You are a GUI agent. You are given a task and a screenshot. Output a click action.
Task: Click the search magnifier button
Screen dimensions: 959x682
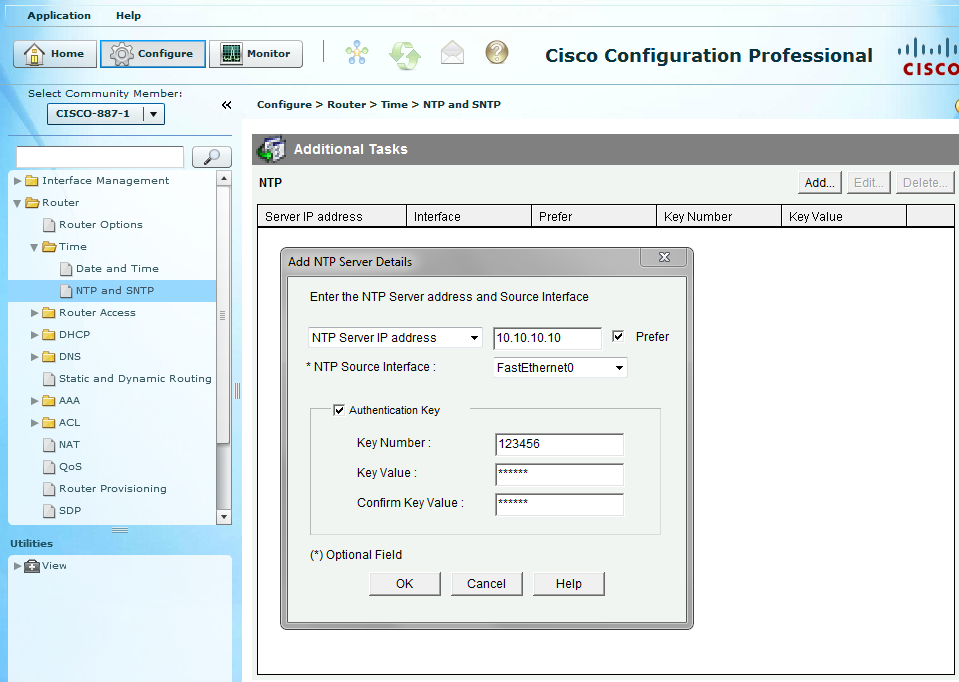click(212, 157)
